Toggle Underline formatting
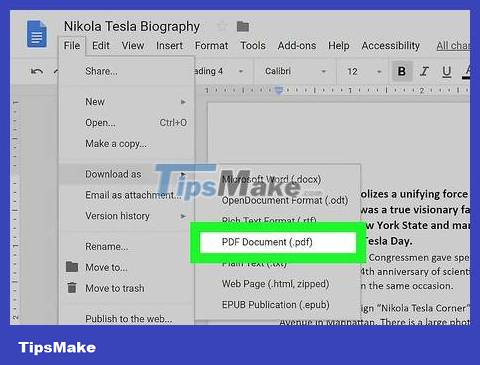Screen dimensions: 480x365 point(446,71)
